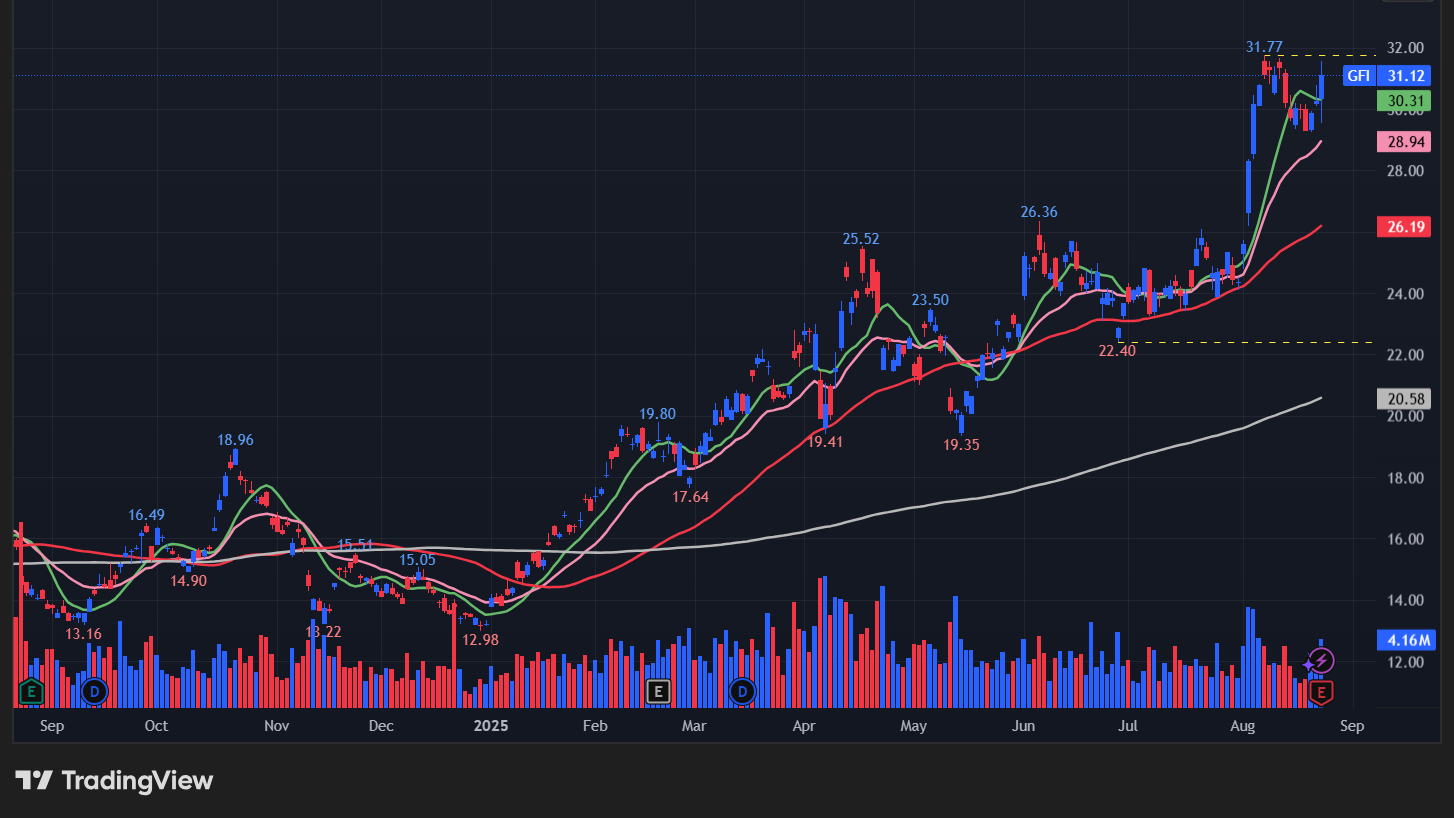Click the 16.00 price axis tick
This screenshot has height=818, width=1454.
1405,539
